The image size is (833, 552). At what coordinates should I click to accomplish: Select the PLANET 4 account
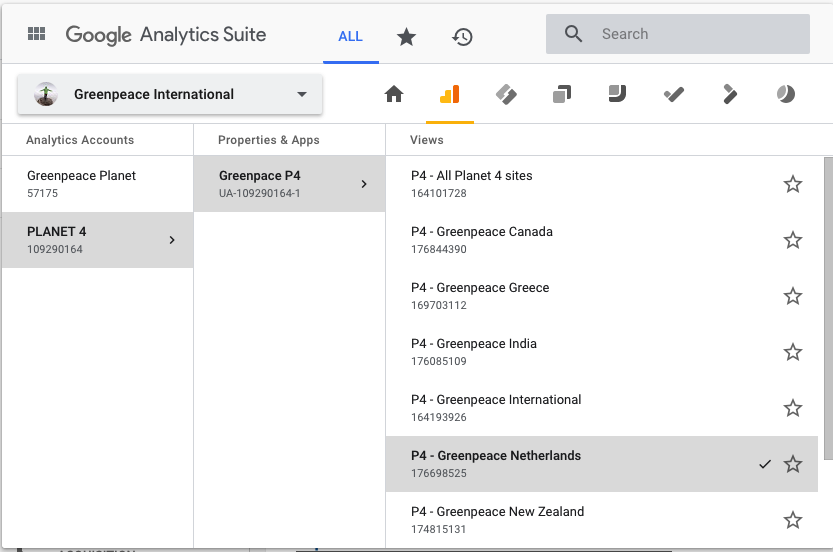[98, 240]
